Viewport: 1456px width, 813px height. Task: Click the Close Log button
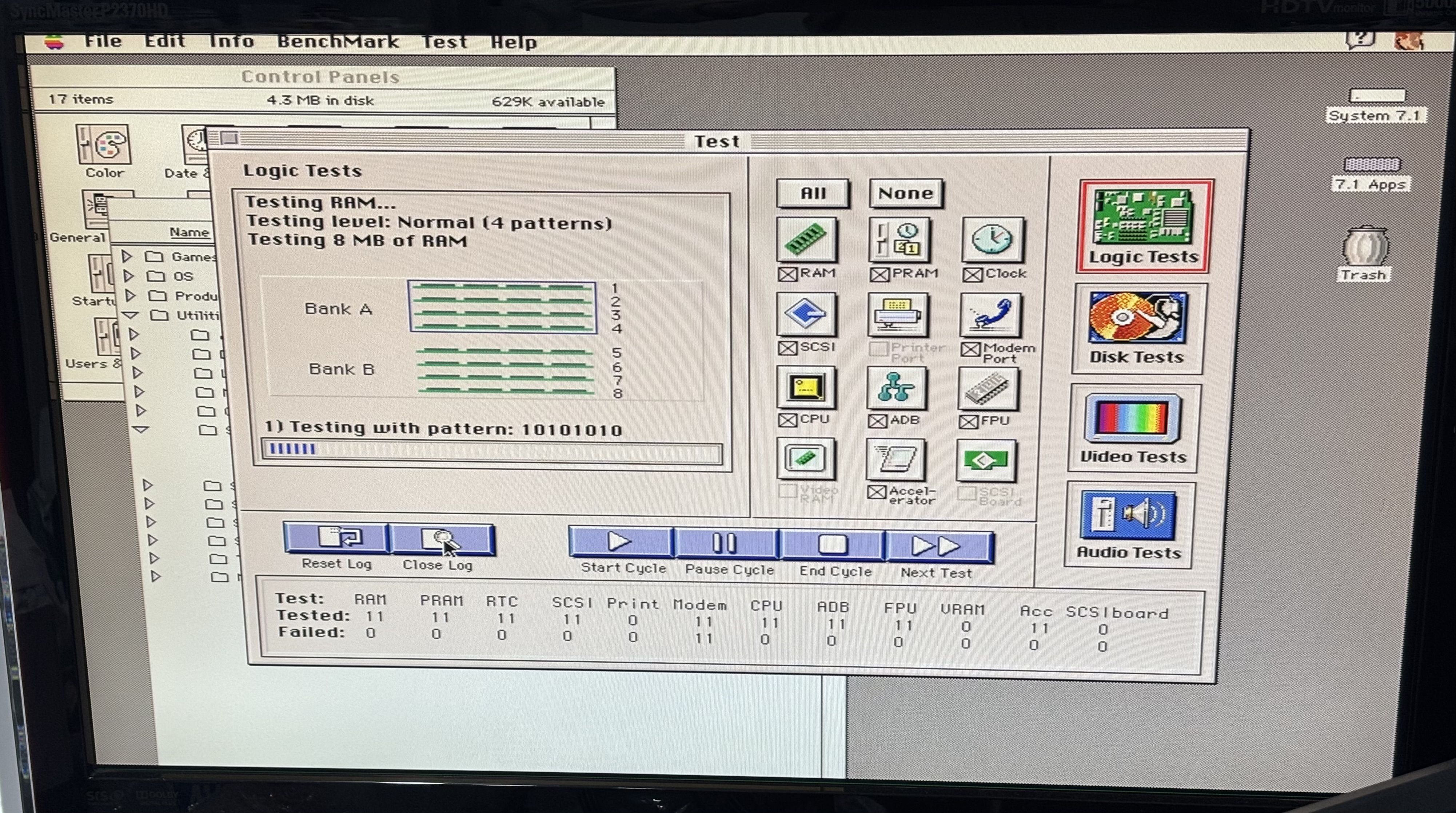[443, 540]
